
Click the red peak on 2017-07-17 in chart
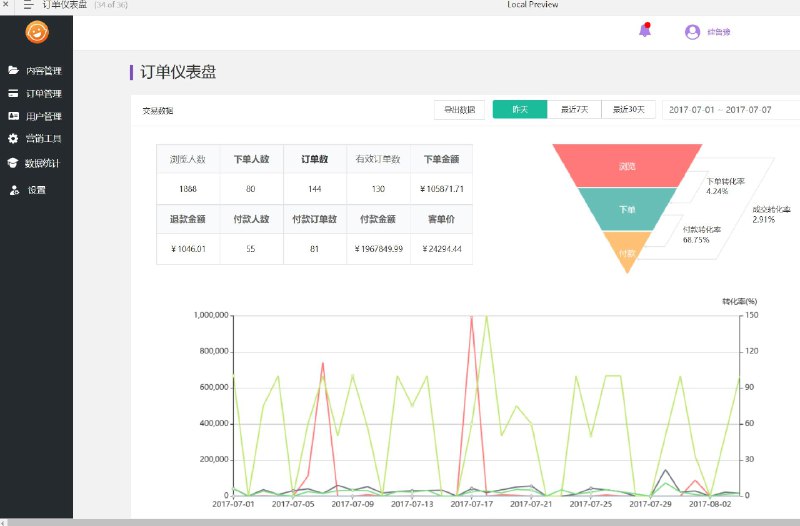click(471, 317)
